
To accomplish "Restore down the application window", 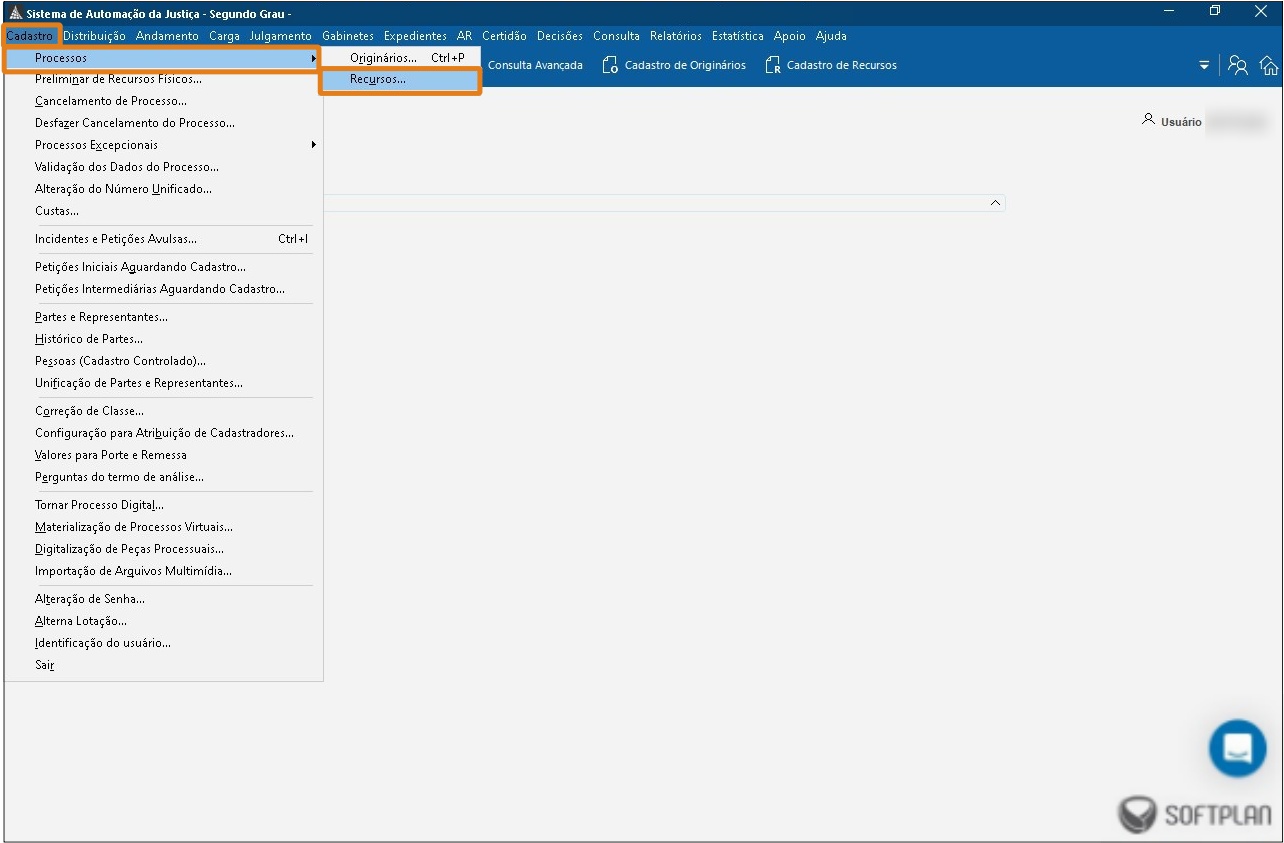I will (1214, 12).
